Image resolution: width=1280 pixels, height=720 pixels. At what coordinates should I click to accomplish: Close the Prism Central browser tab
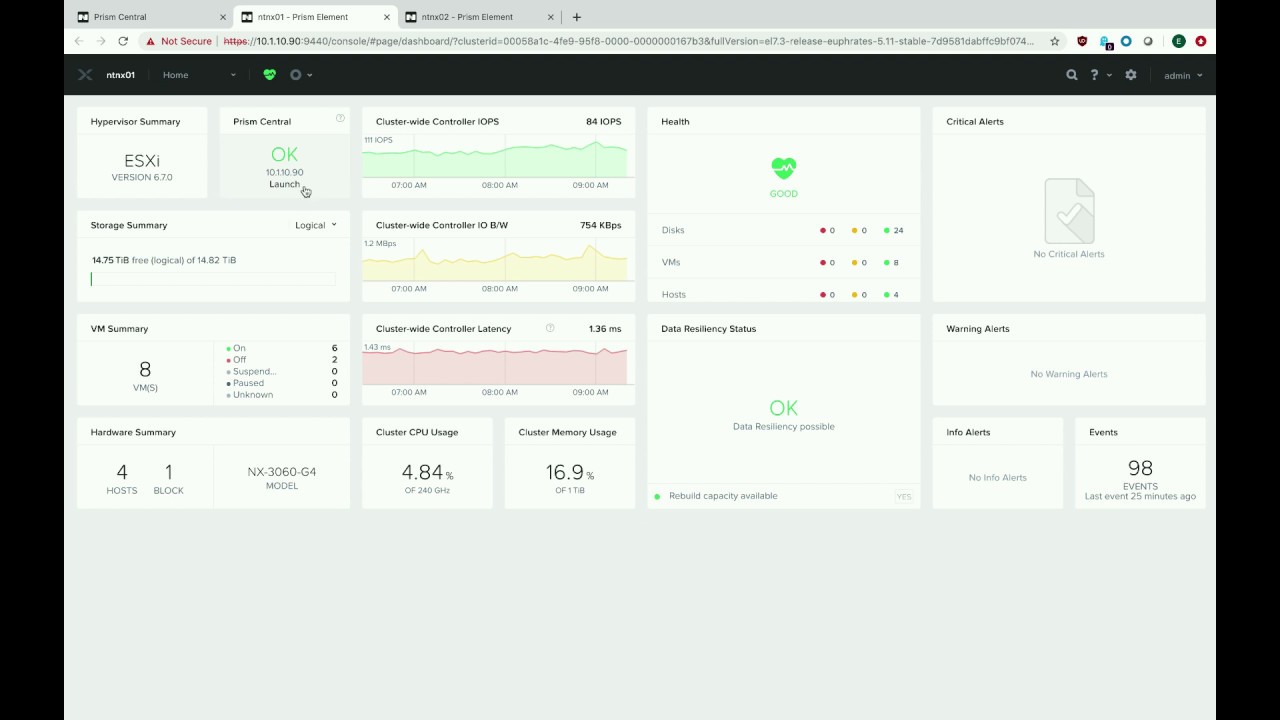tap(223, 17)
